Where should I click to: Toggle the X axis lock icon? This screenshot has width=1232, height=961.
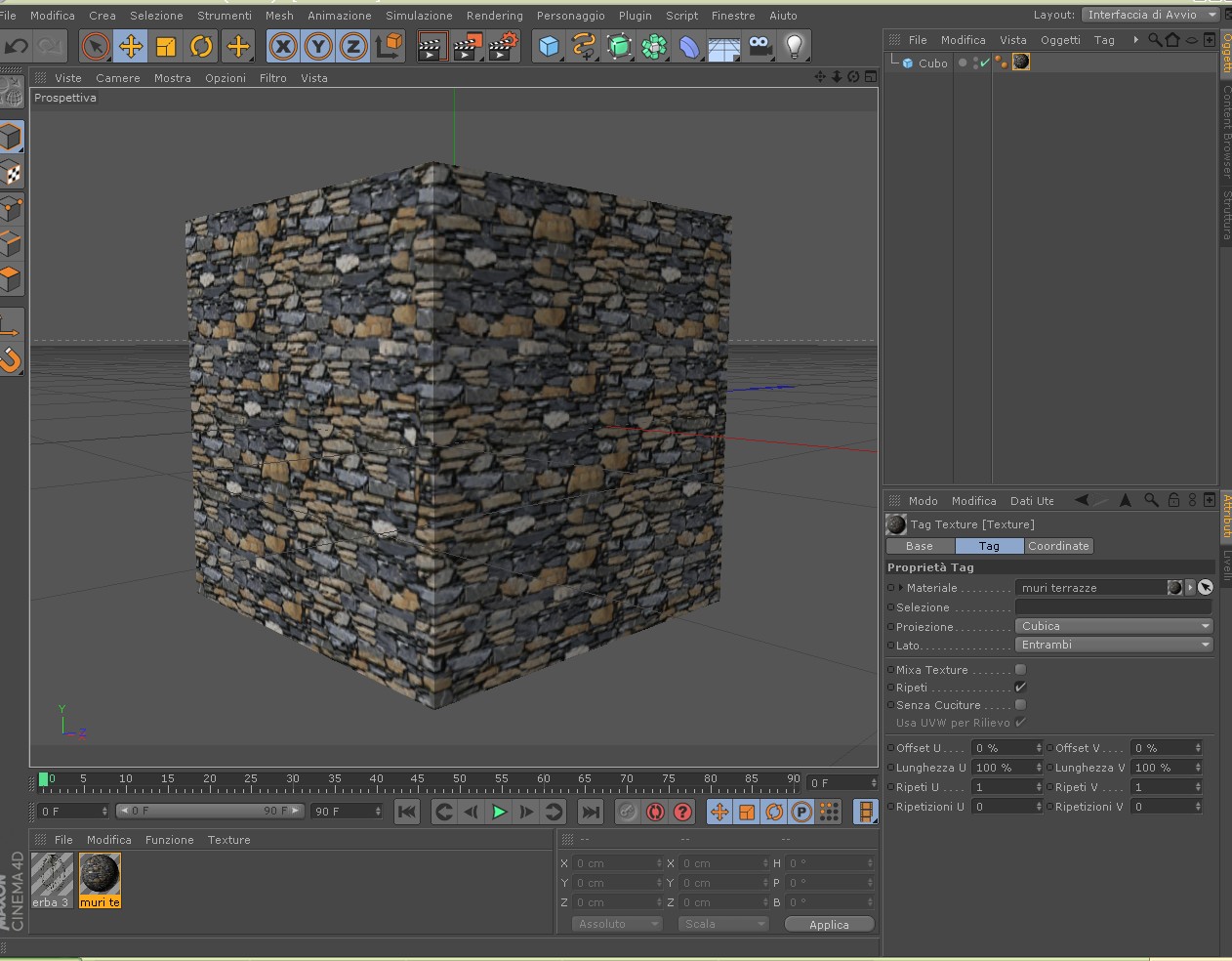pos(282,46)
